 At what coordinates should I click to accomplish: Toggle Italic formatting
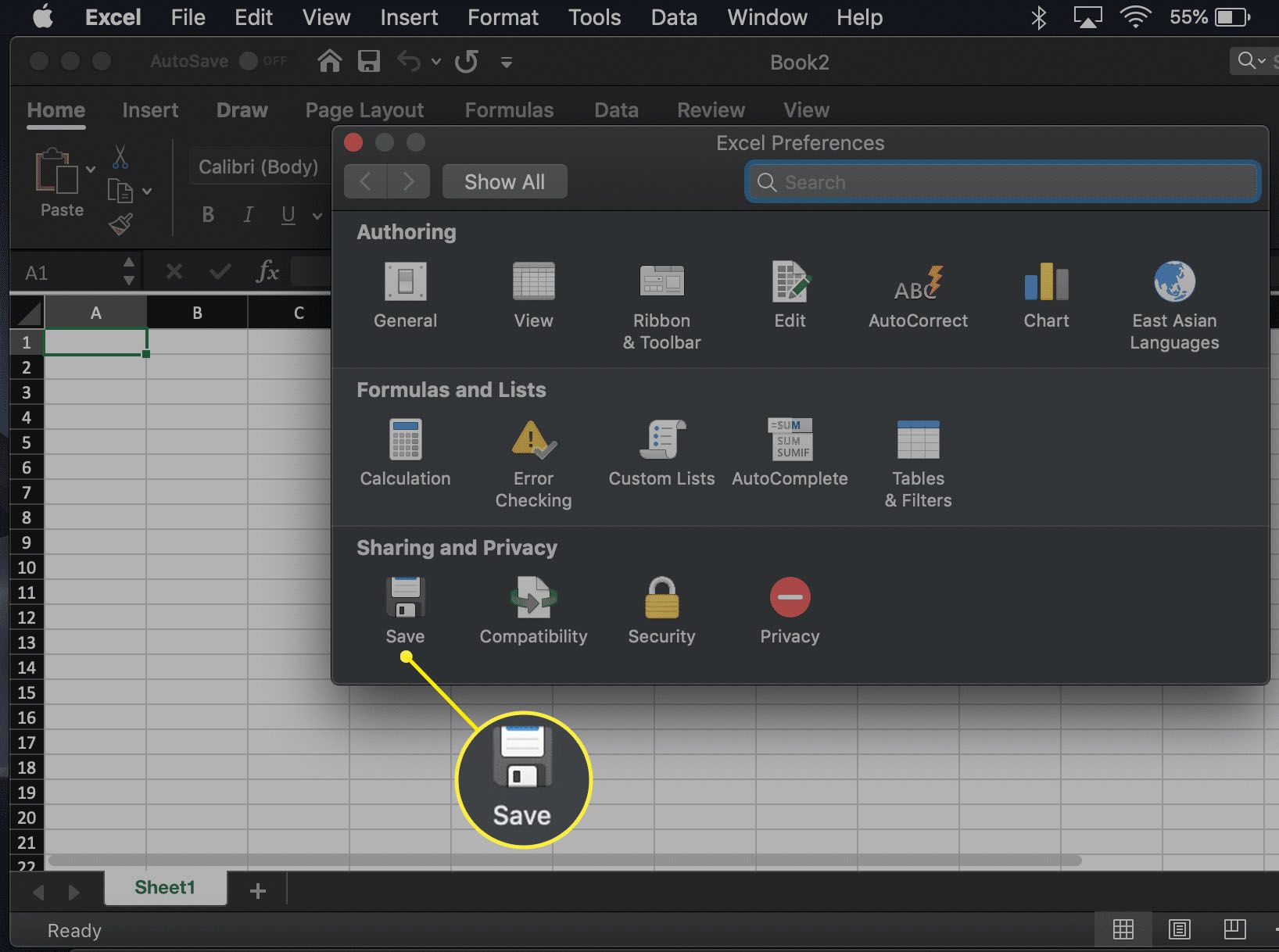(x=248, y=215)
